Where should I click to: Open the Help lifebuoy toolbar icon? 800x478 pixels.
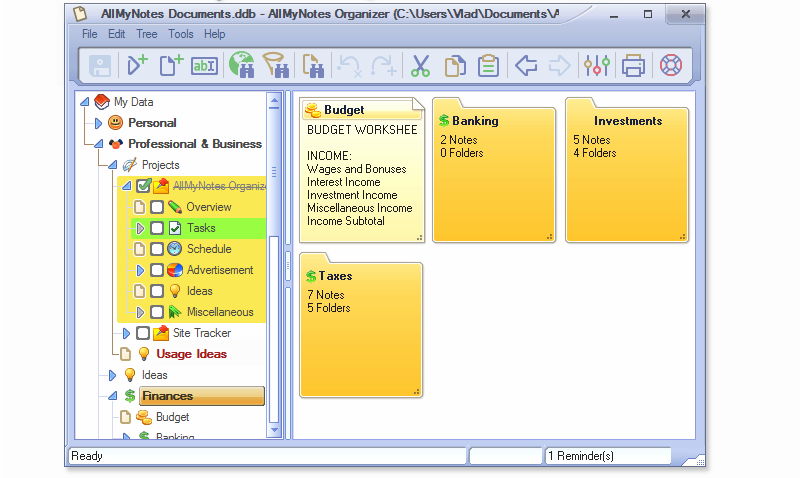click(671, 66)
